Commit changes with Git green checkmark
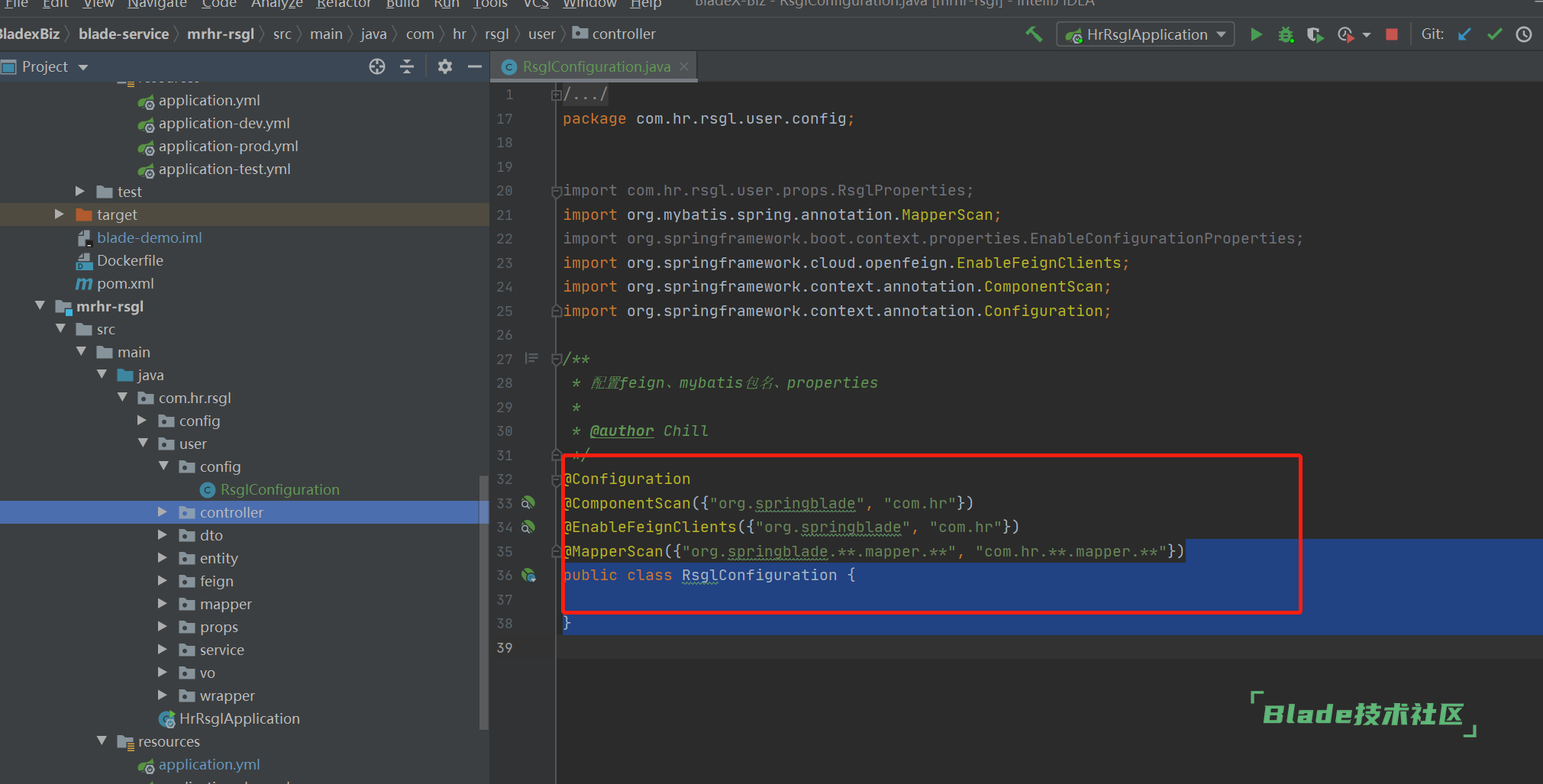The width and height of the screenshot is (1543, 784). point(1495,34)
